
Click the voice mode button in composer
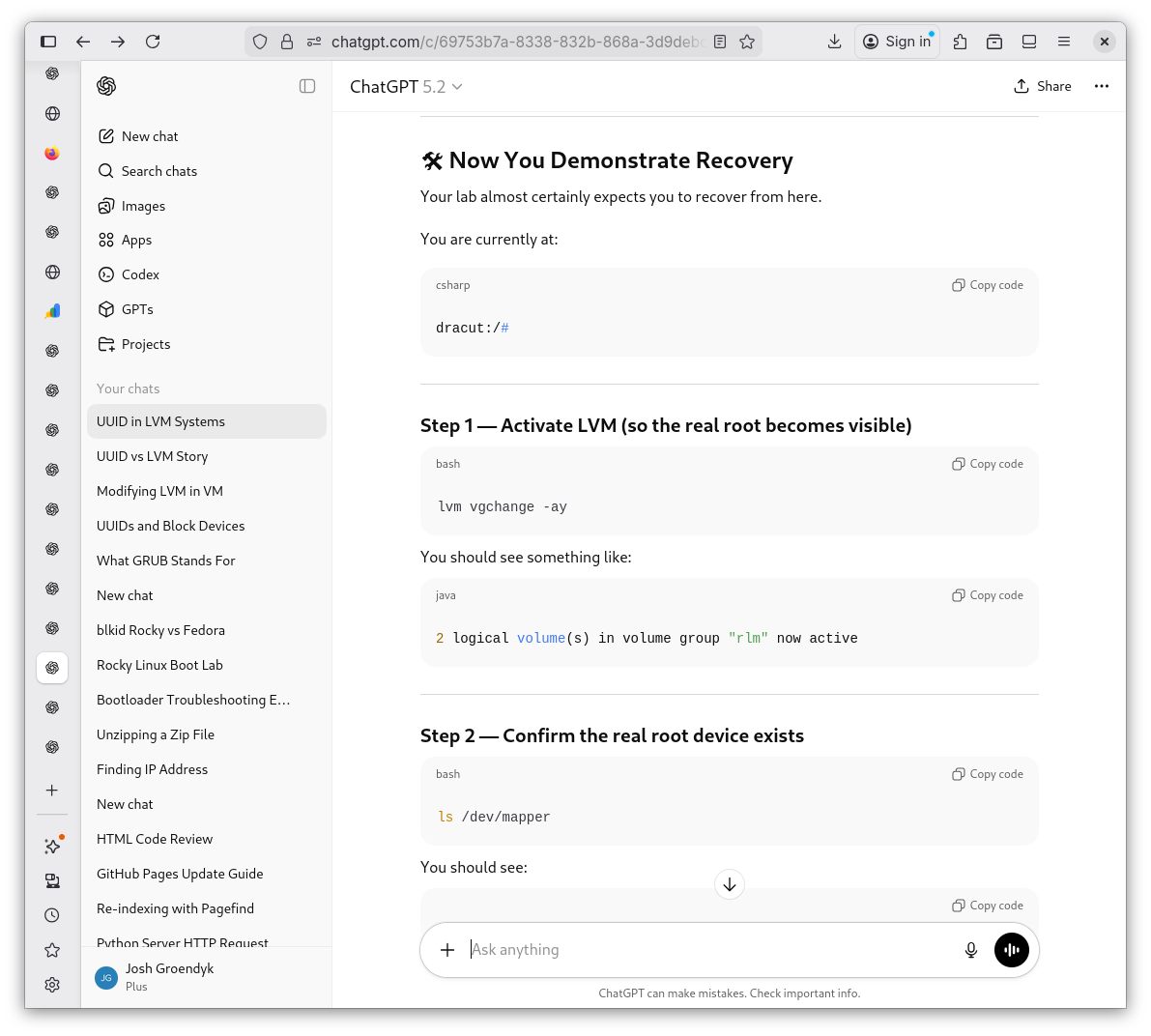(1011, 950)
